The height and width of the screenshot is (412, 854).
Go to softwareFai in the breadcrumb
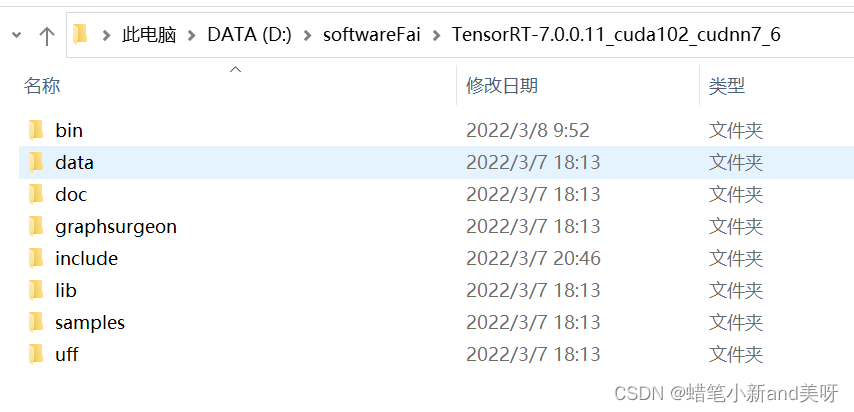point(371,35)
